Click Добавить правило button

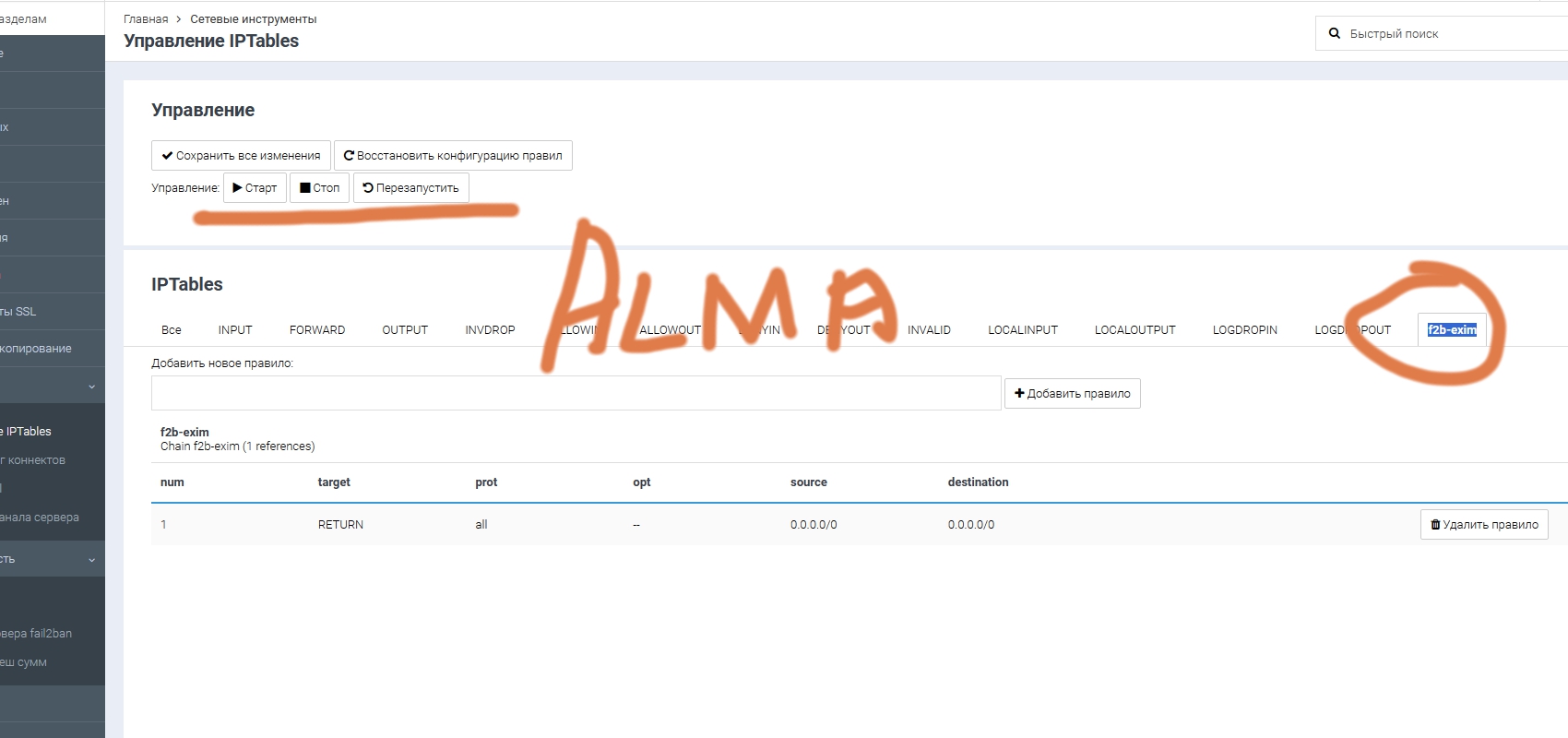pos(1072,394)
